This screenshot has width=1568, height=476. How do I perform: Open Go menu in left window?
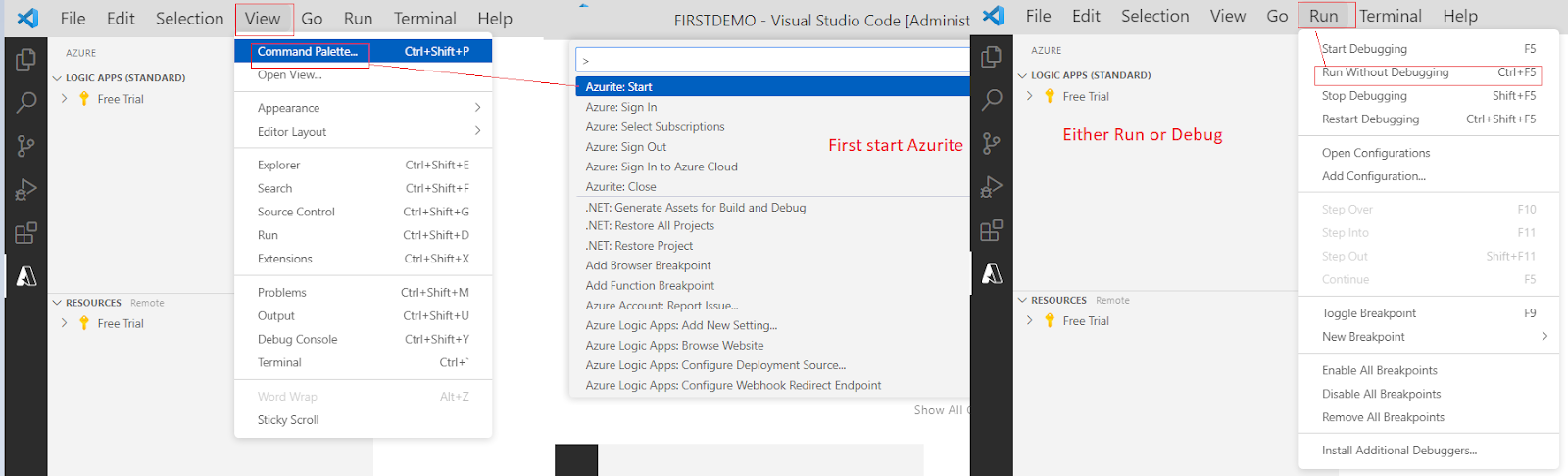(312, 19)
